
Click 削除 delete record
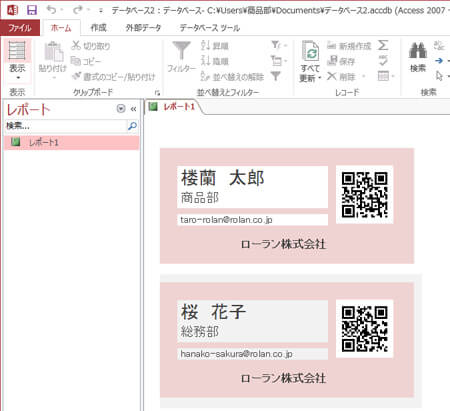point(341,77)
